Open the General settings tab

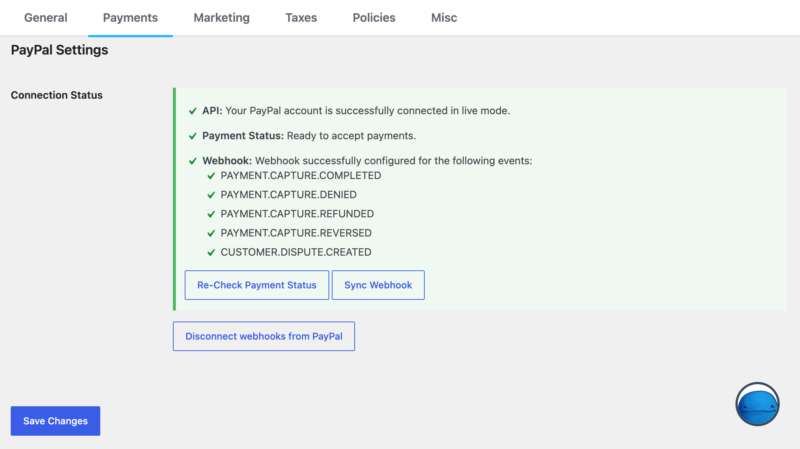[x=45, y=18]
